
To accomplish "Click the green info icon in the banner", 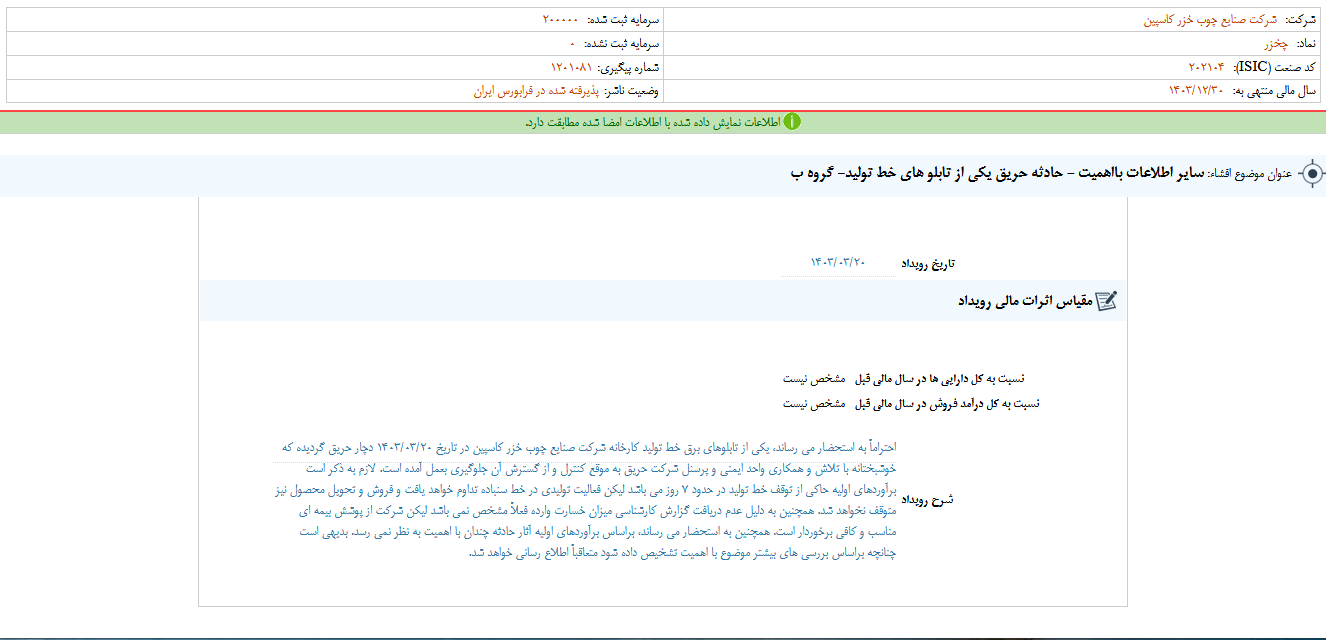I will (791, 122).
